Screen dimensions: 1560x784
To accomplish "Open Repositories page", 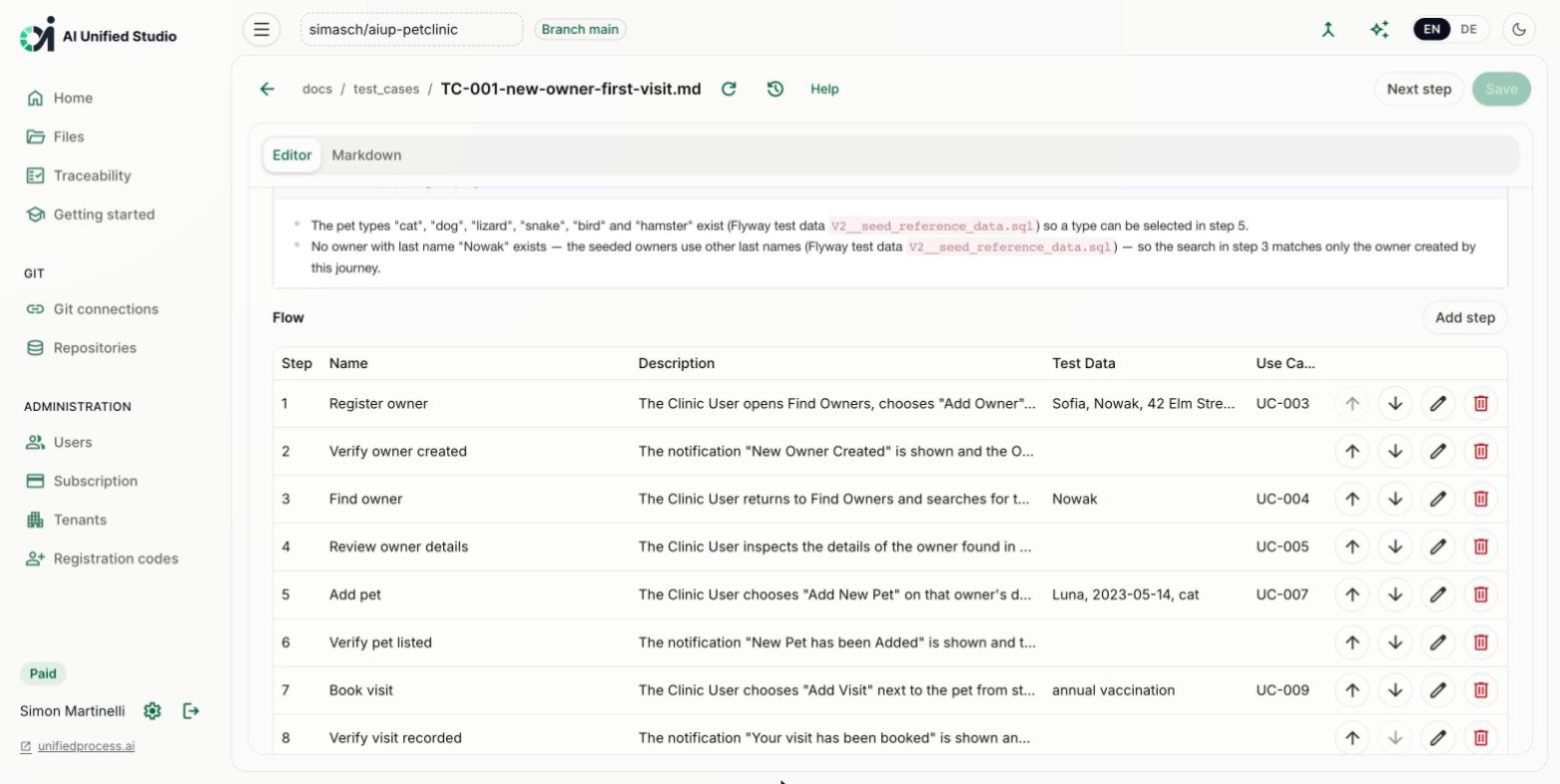I will pyautogui.click(x=95, y=348).
